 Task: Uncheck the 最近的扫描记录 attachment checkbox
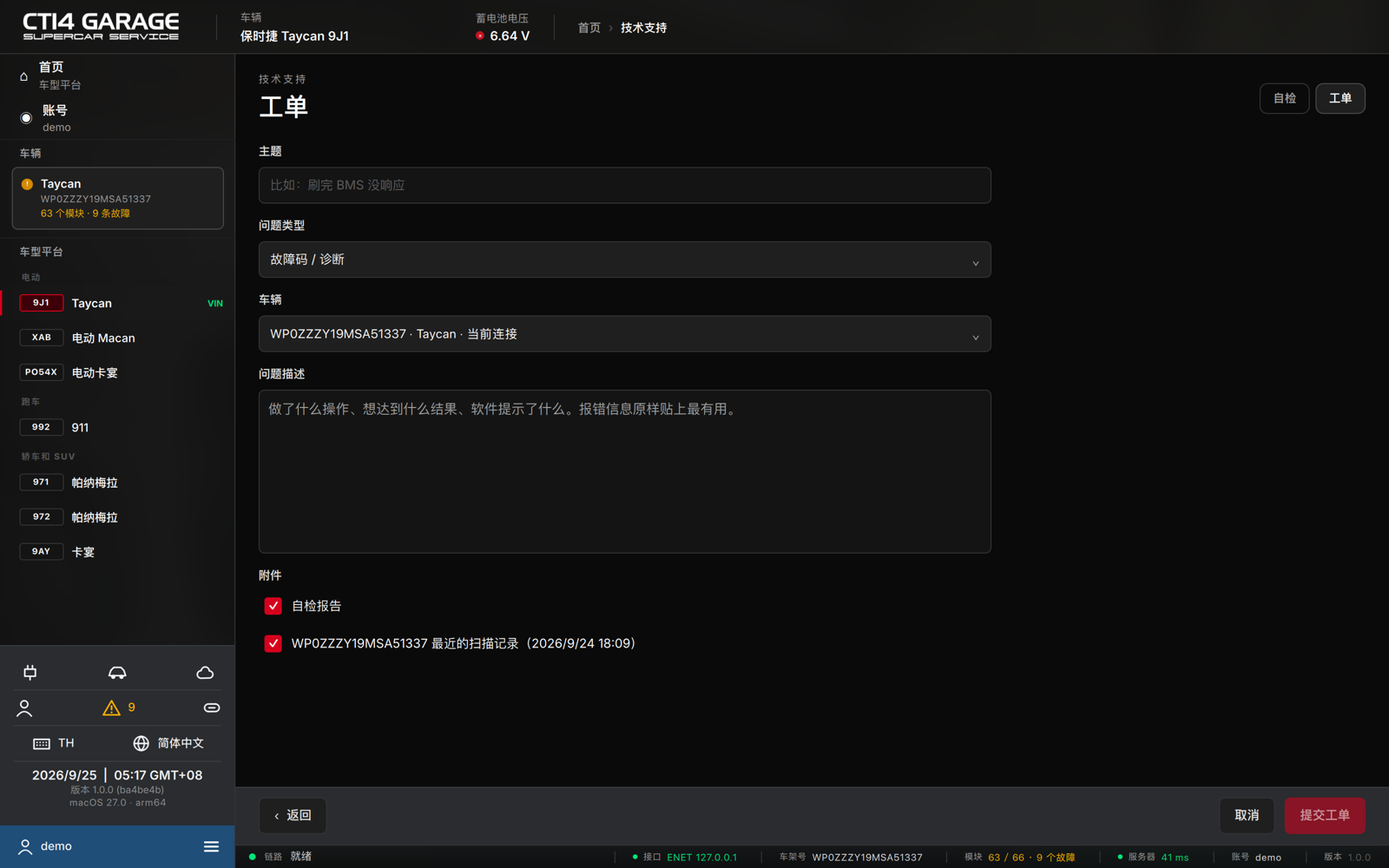pyautogui.click(x=273, y=643)
